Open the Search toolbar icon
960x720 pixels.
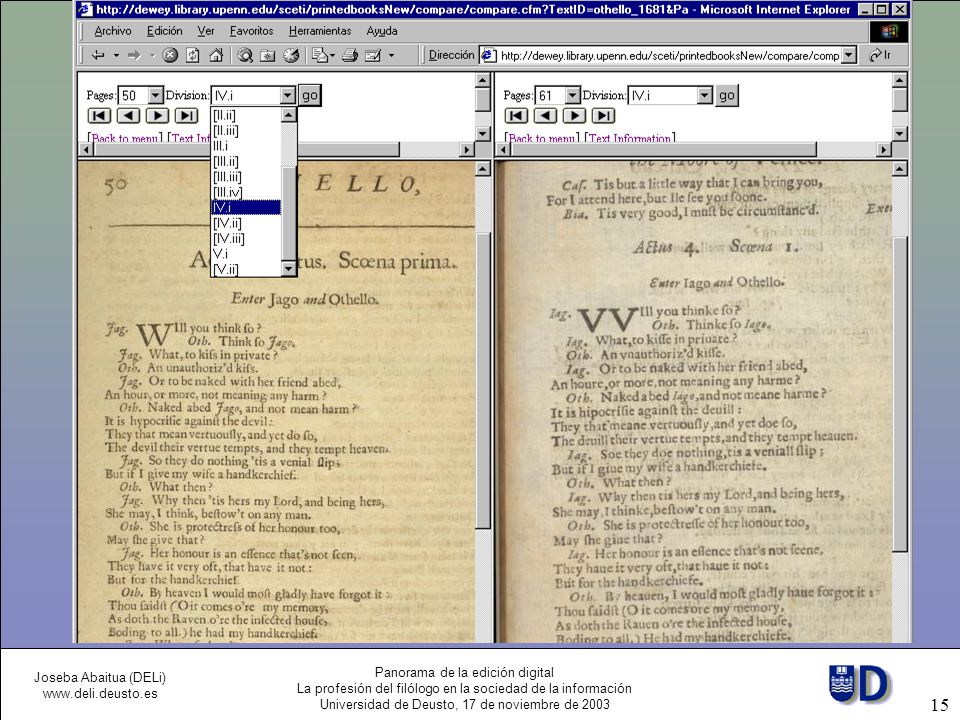click(x=245, y=56)
